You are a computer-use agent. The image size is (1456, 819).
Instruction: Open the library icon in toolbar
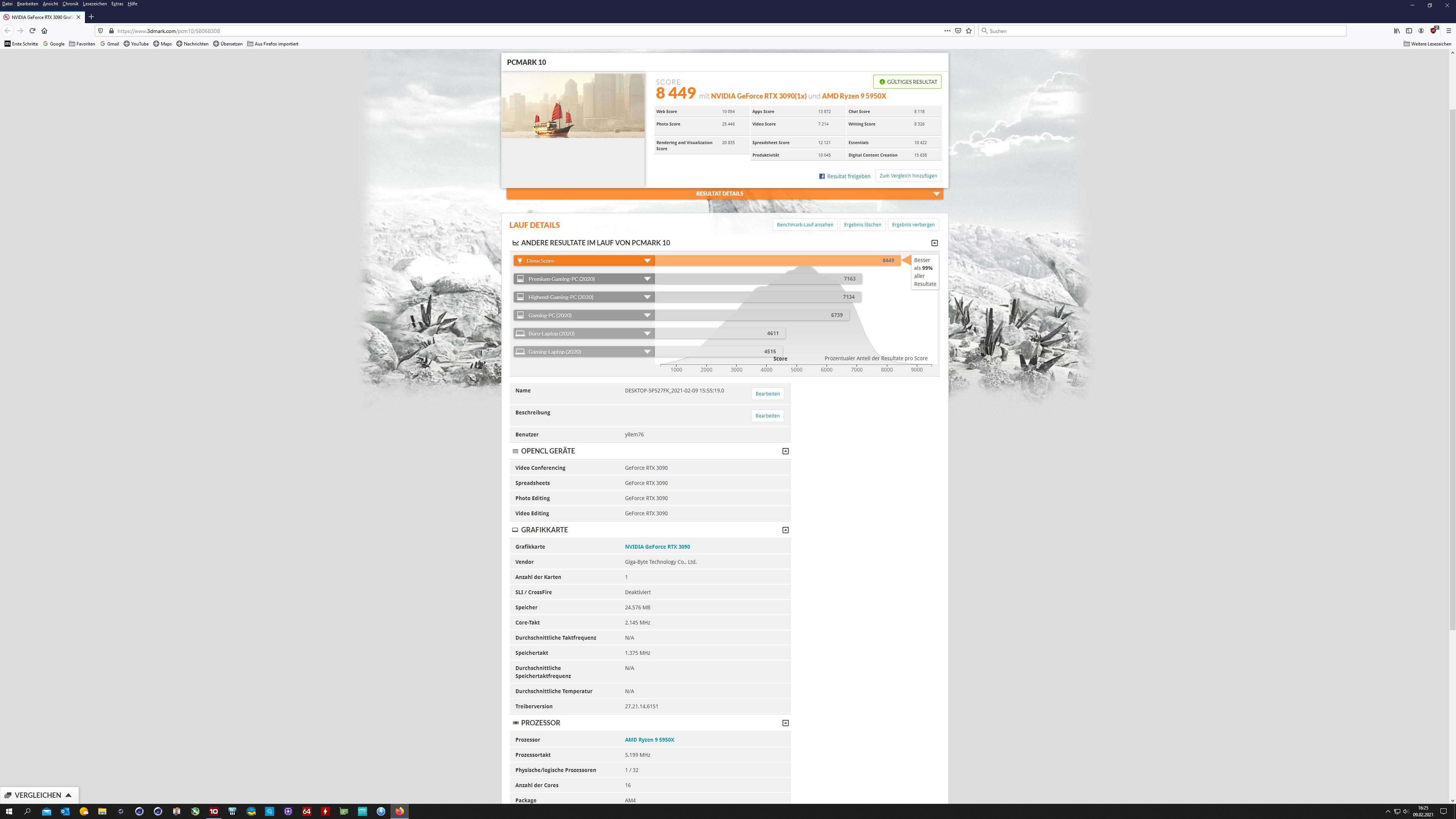coord(1396,30)
